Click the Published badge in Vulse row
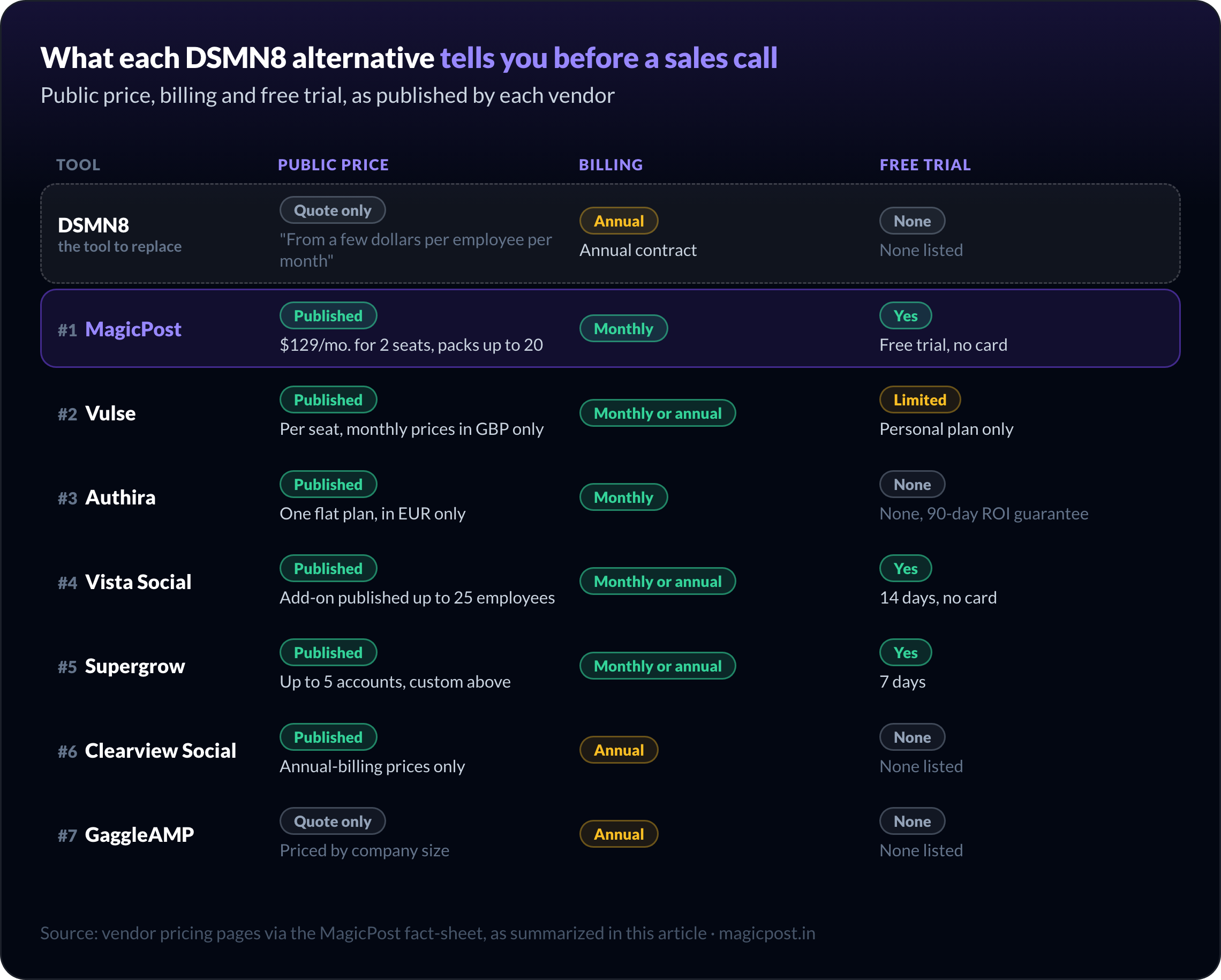 point(328,400)
